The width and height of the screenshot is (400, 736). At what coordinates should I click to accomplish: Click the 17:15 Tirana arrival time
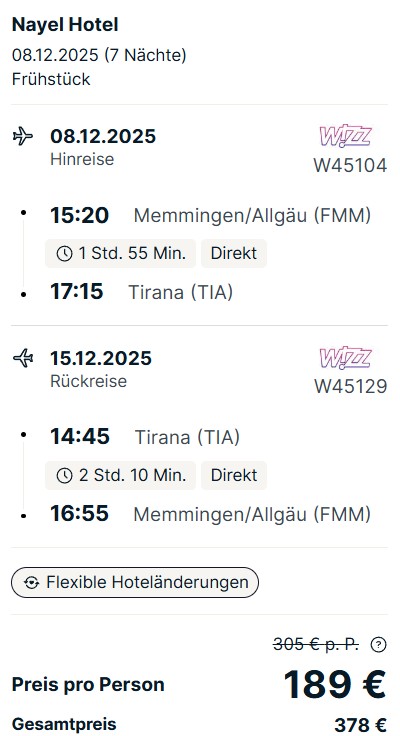click(77, 291)
